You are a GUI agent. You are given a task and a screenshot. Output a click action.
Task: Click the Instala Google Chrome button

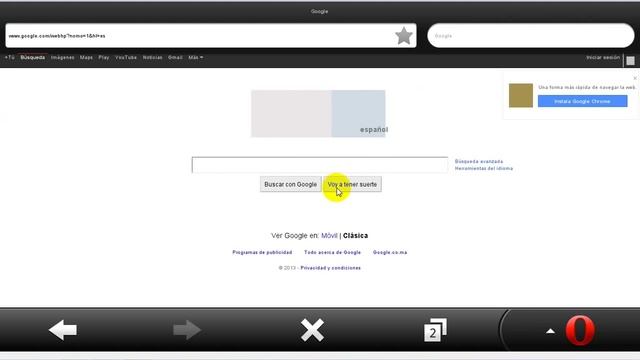point(582,101)
